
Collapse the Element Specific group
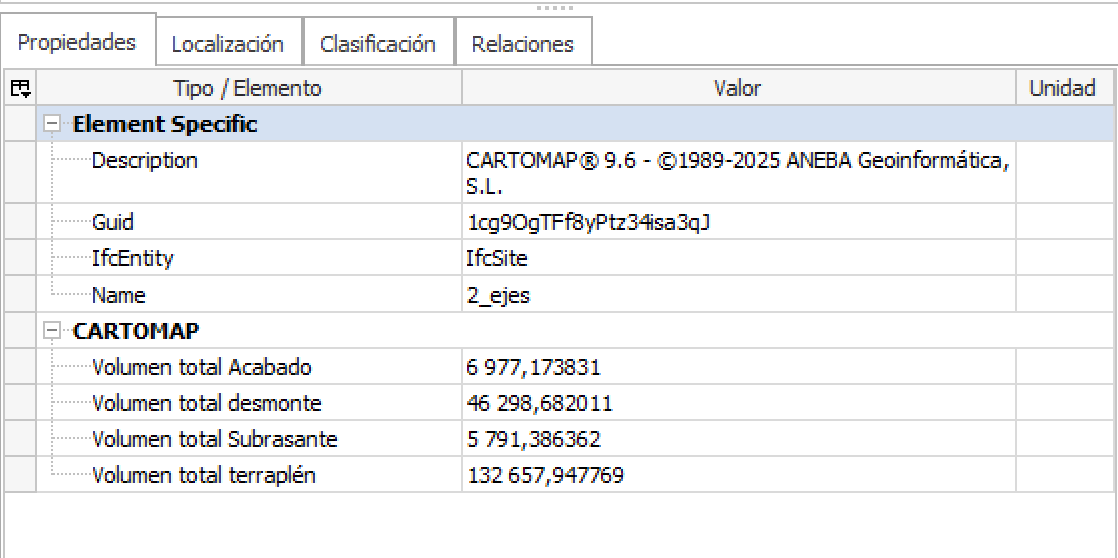point(51,124)
